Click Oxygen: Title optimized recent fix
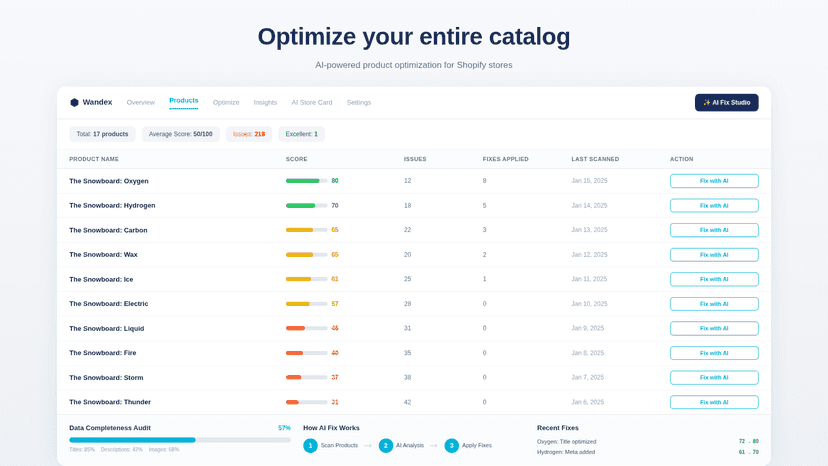This screenshot has height=466, width=828. click(567, 442)
